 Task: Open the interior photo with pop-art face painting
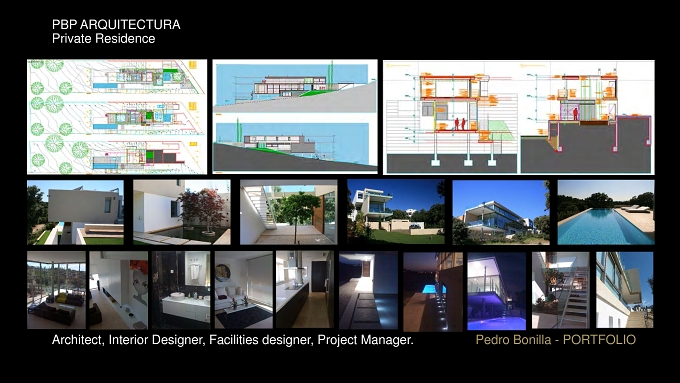click(x=118, y=290)
